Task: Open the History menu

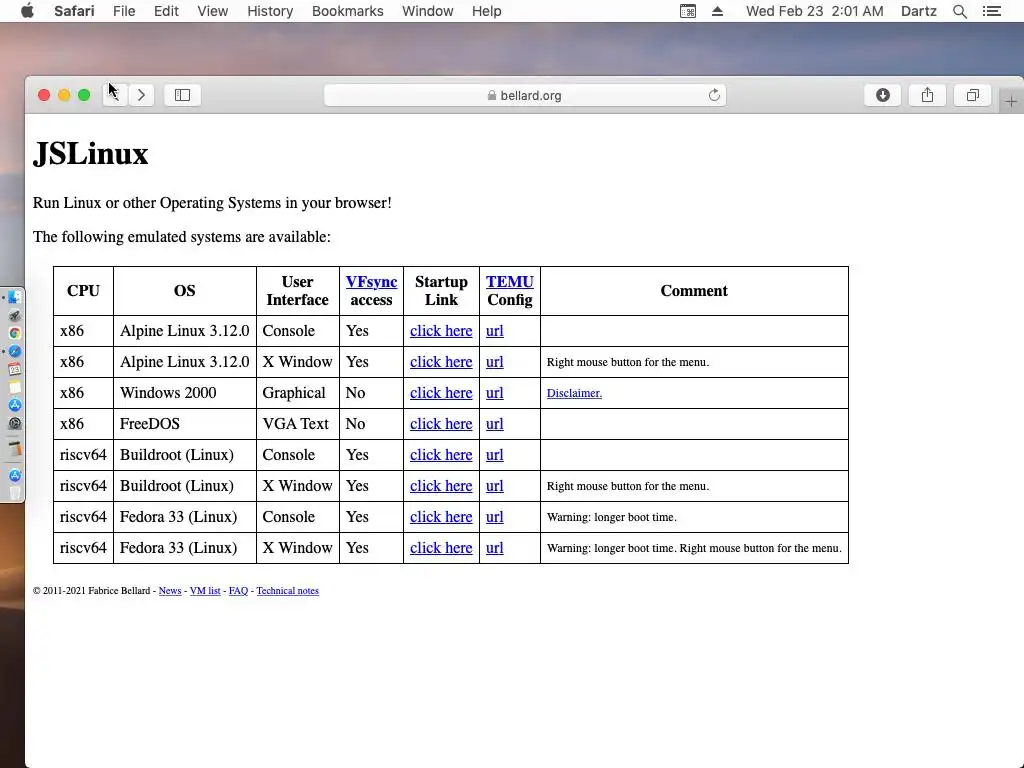Action: tap(270, 11)
